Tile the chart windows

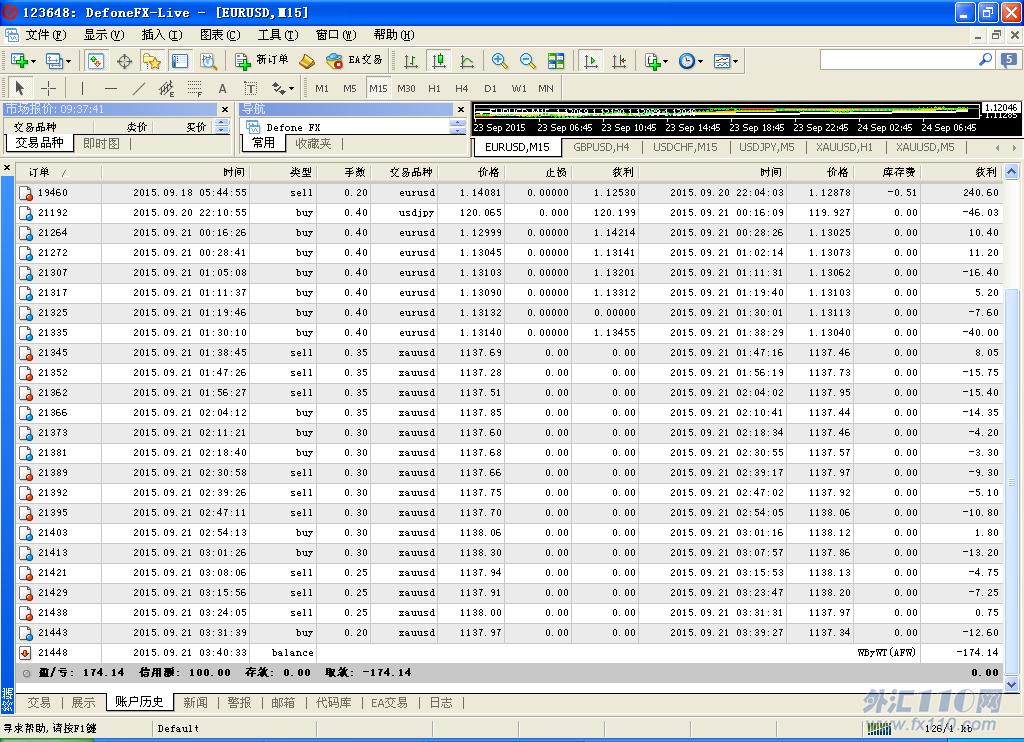[x=556, y=61]
